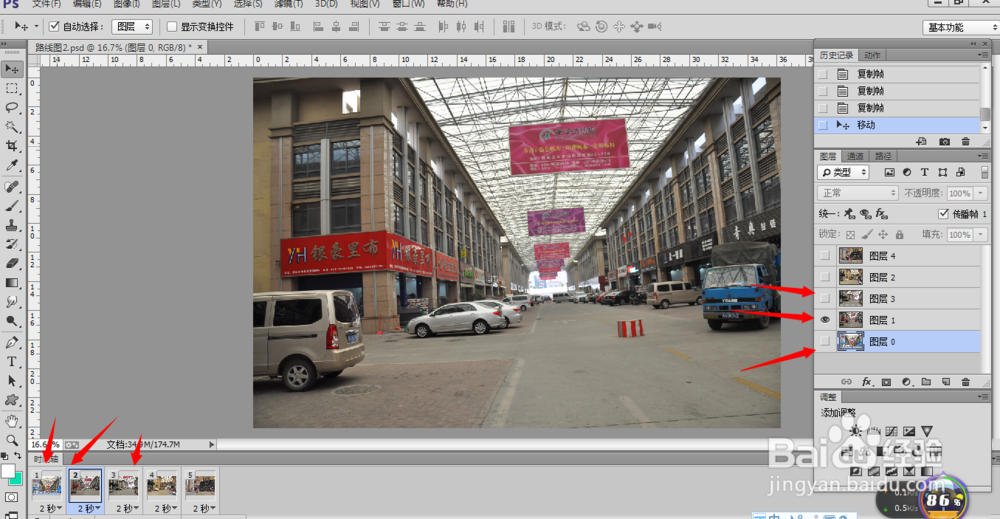Open the 填充 fill arrow

click(x=980, y=235)
